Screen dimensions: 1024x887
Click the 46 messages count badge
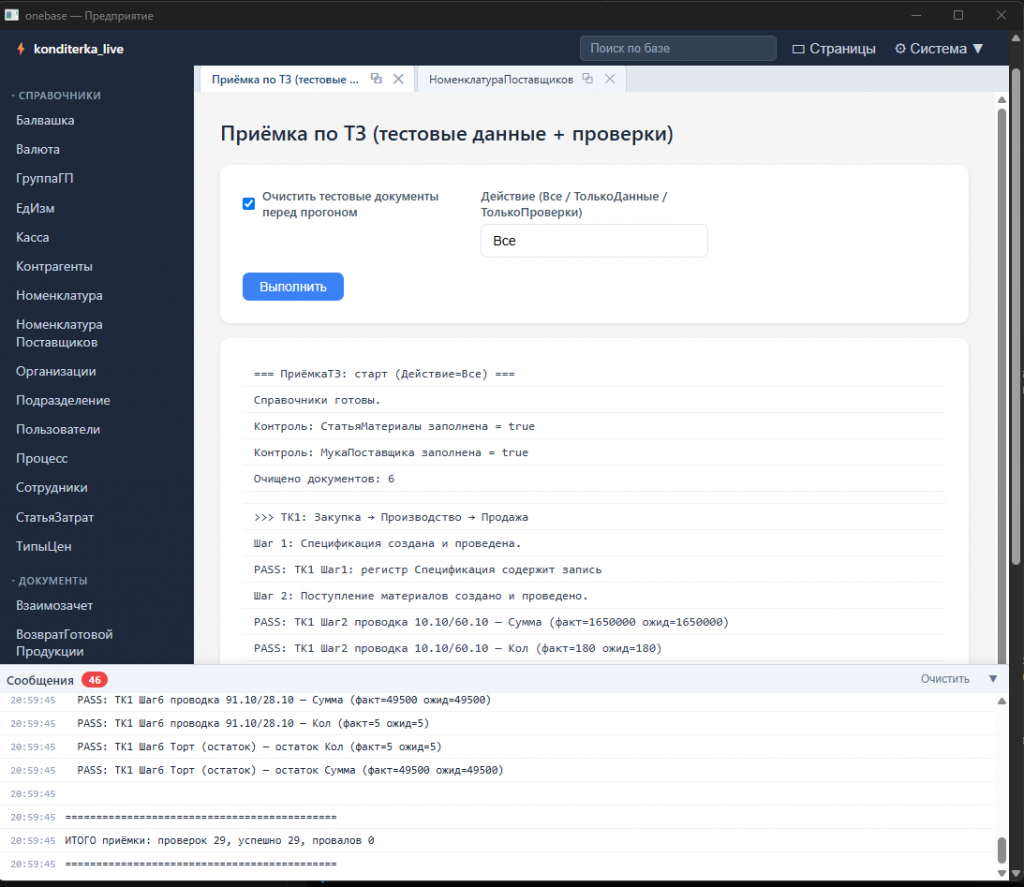[95, 680]
